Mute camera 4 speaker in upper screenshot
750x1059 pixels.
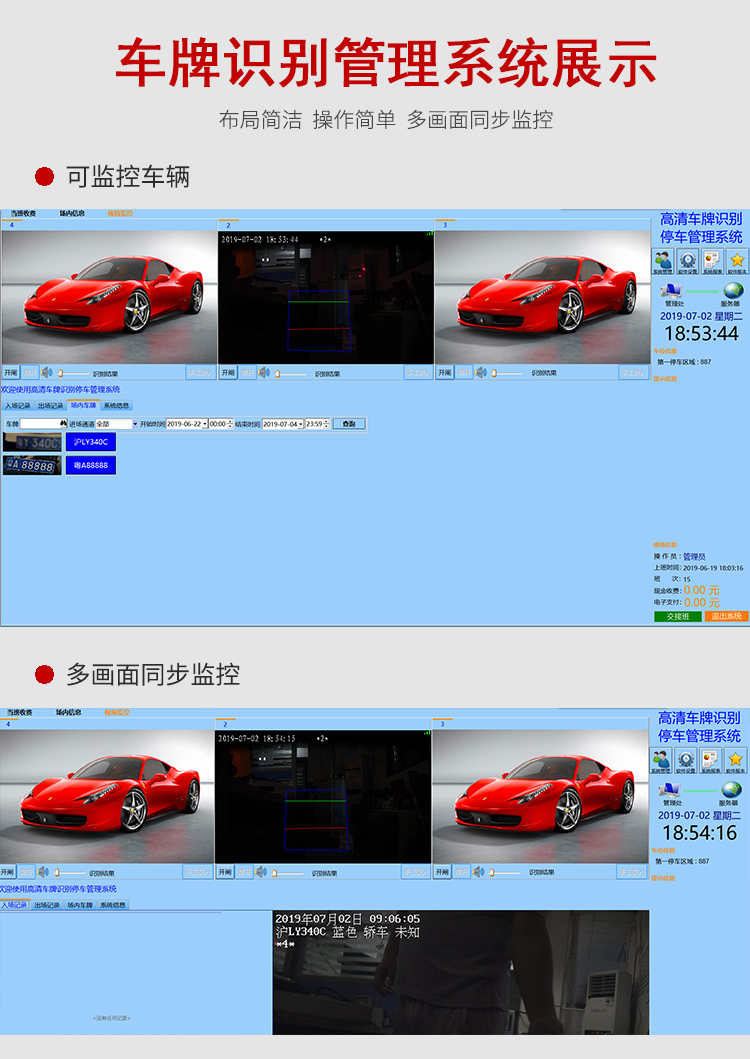[x=47, y=373]
